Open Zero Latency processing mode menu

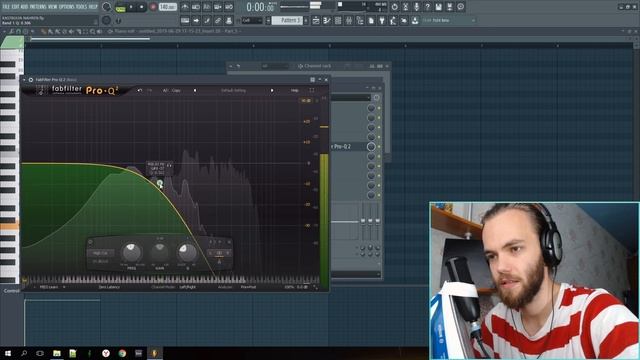[109, 287]
